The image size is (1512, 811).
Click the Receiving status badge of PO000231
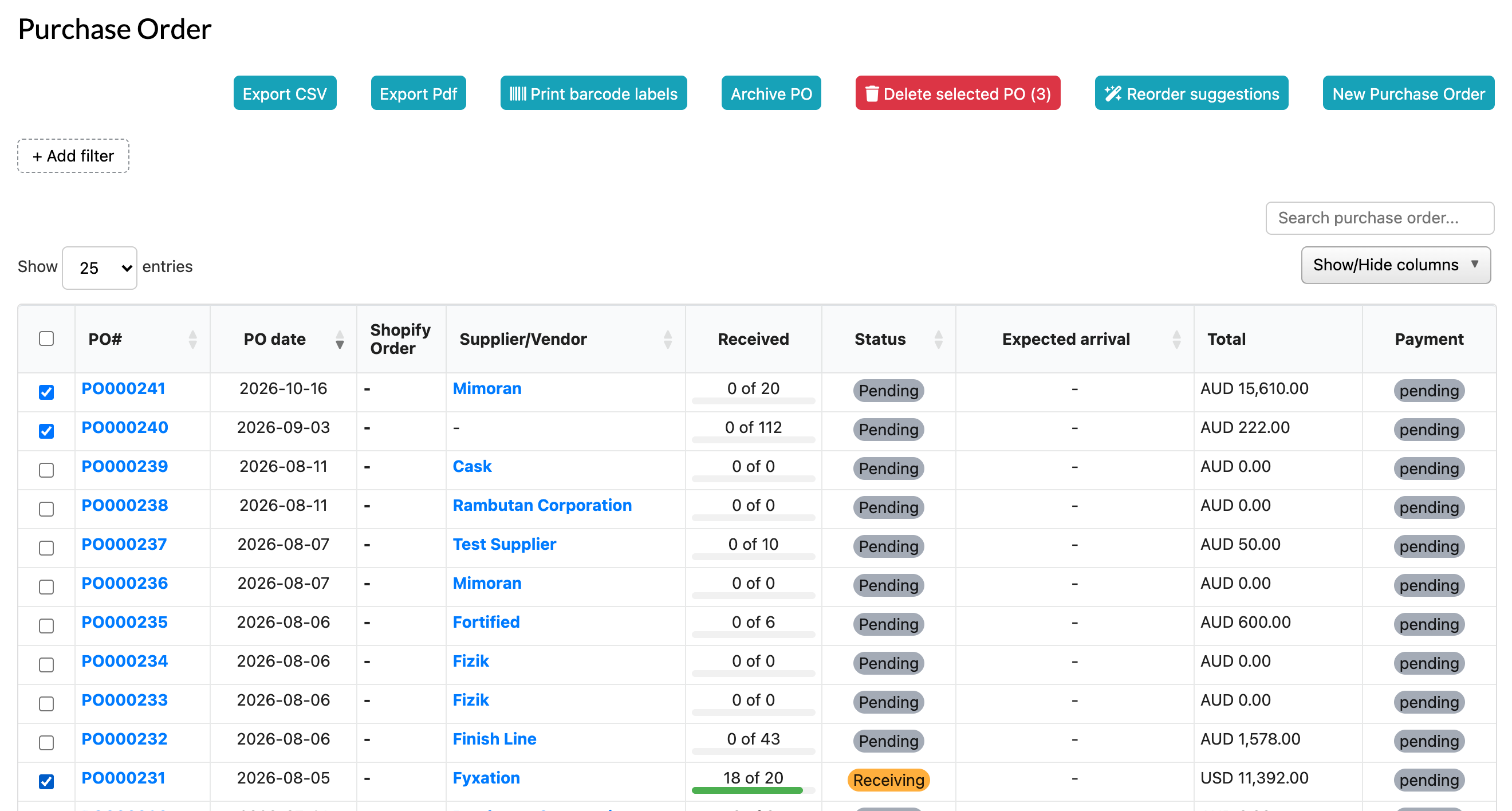[888, 781]
